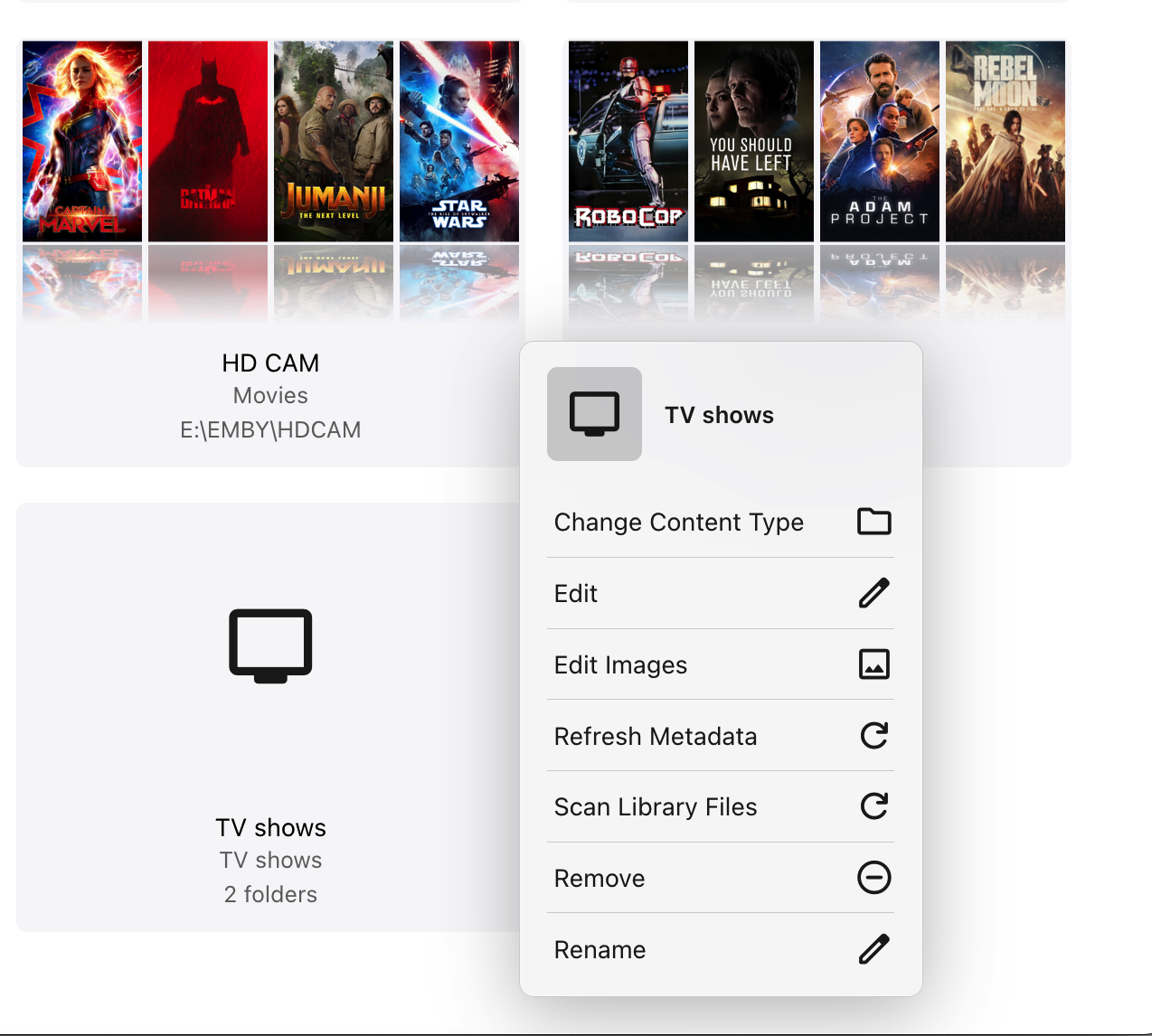Image resolution: width=1152 pixels, height=1036 pixels.
Task: Click the TV monitor icon in the menu header
Action: coord(594,414)
